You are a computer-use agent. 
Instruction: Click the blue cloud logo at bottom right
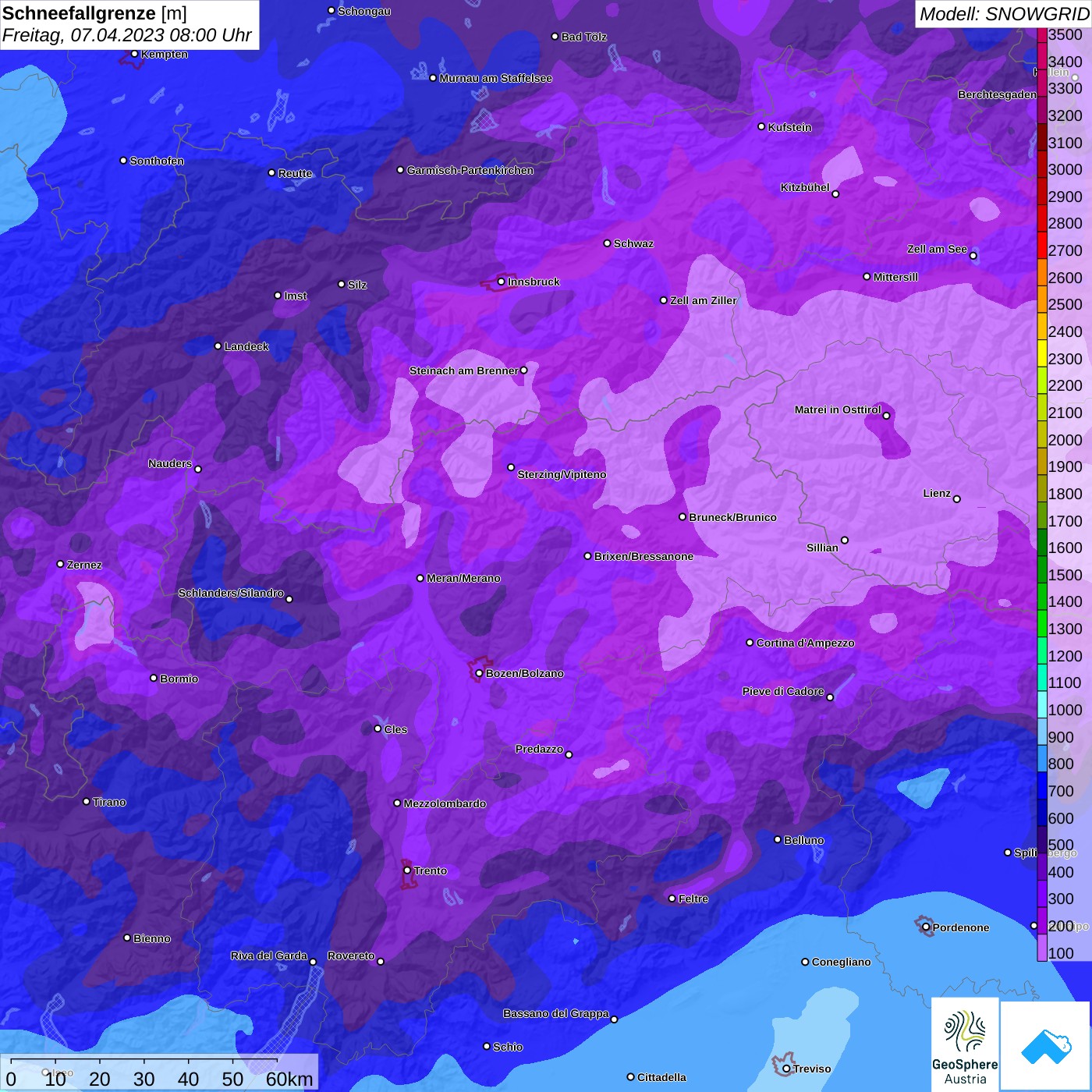[1045, 1046]
